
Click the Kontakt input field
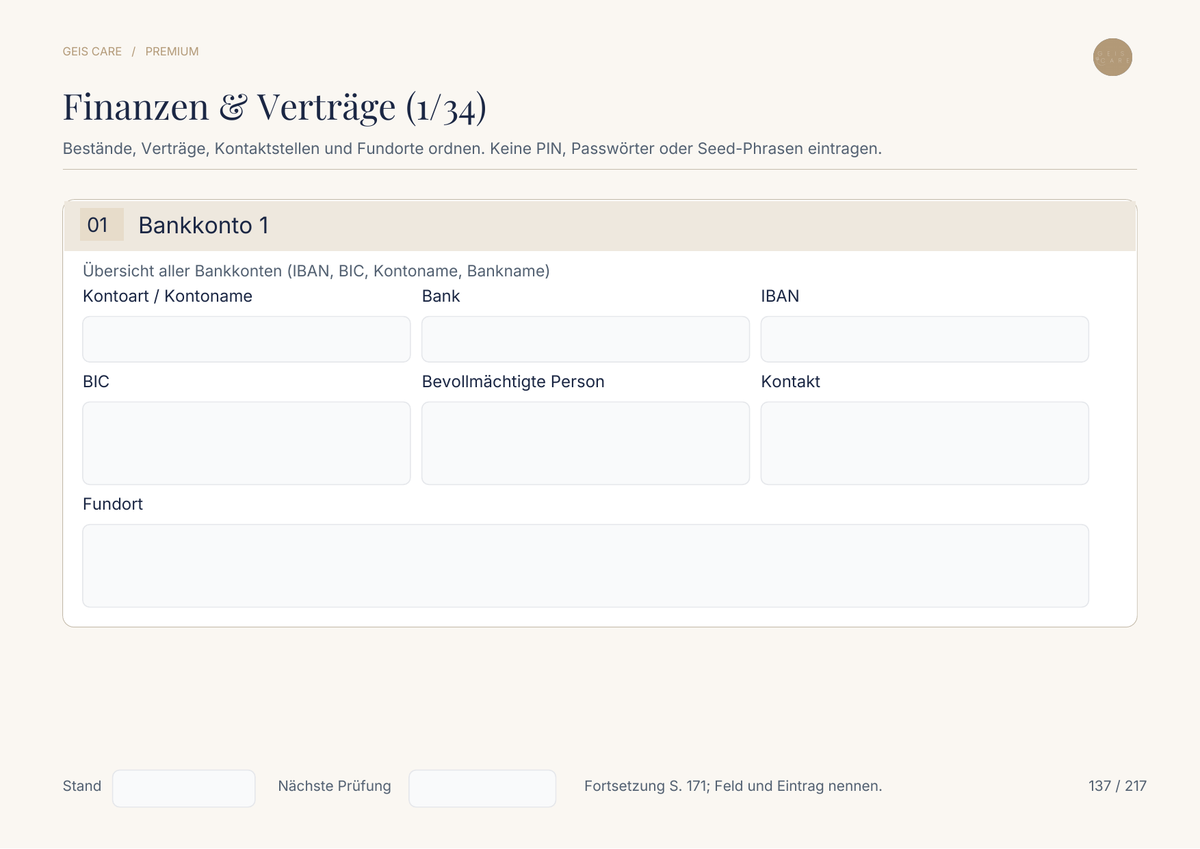pyautogui.click(x=924, y=443)
